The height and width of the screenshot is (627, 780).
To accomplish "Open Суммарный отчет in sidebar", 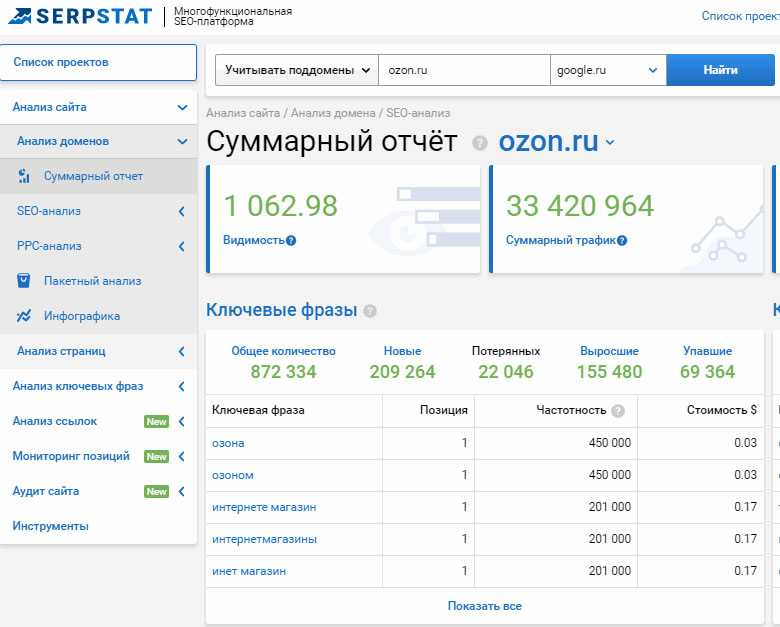I will click(98, 176).
